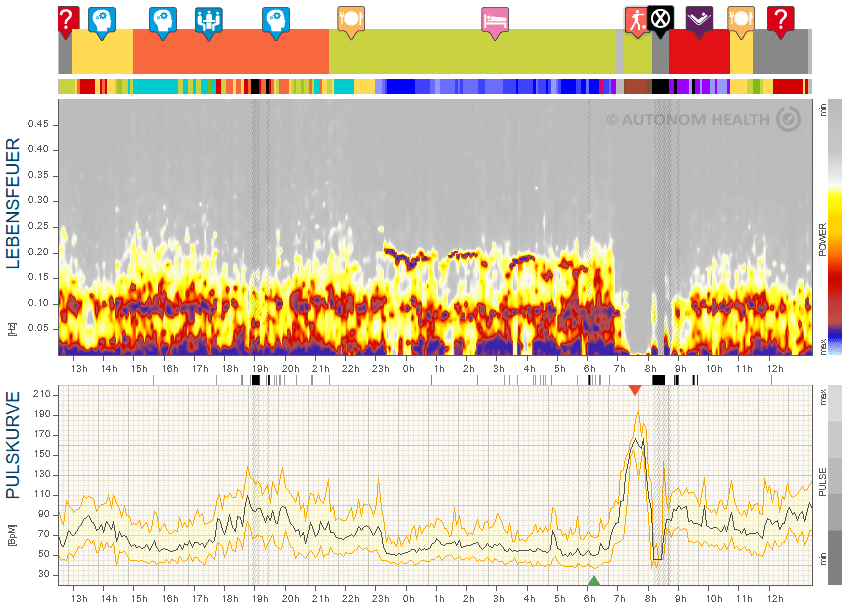This screenshot has width=846, height=607.
Task: Select the head-with-gears icon above the yellow segment
Action: point(101,23)
